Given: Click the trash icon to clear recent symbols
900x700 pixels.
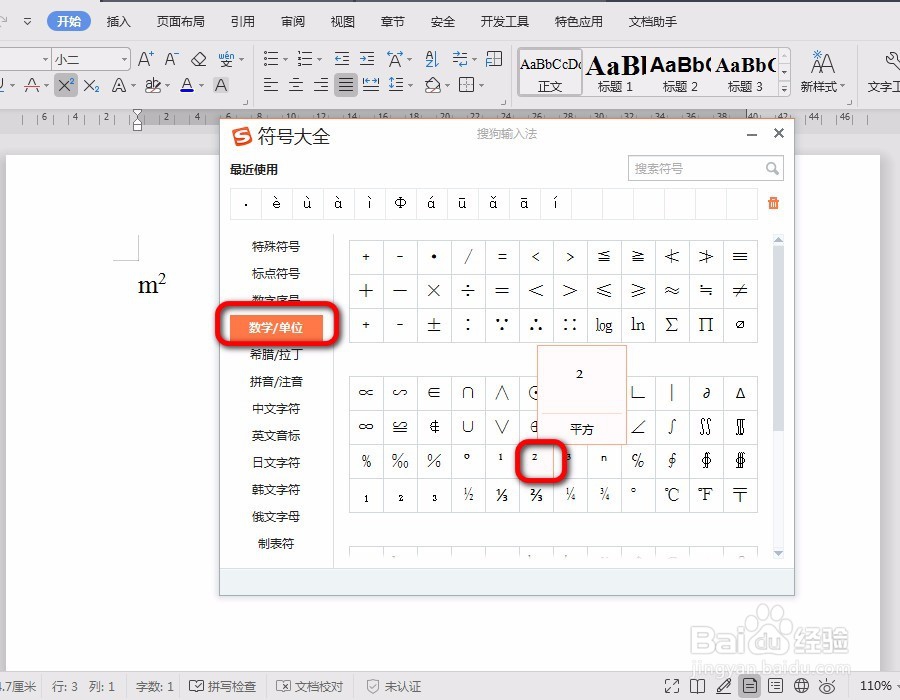Looking at the screenshot, I should (773, 203).
